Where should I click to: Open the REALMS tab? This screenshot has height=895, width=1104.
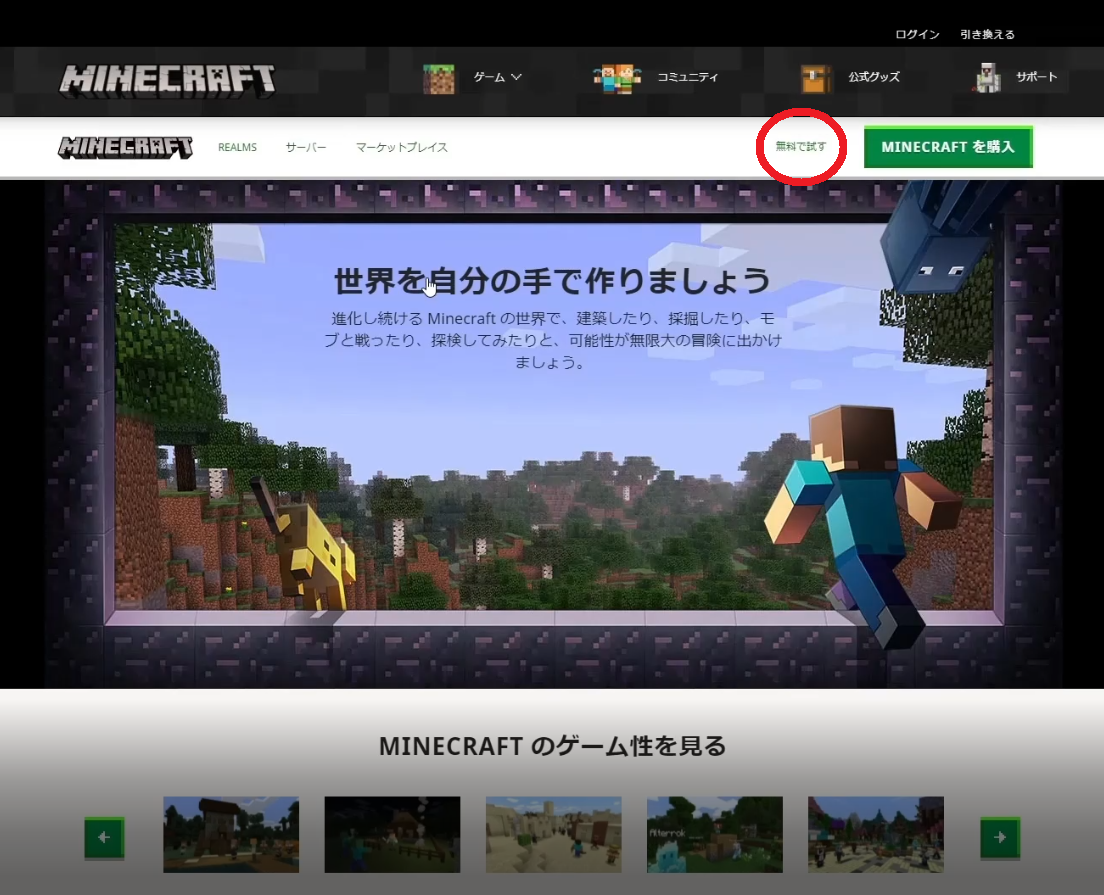(x=237, y=147)
